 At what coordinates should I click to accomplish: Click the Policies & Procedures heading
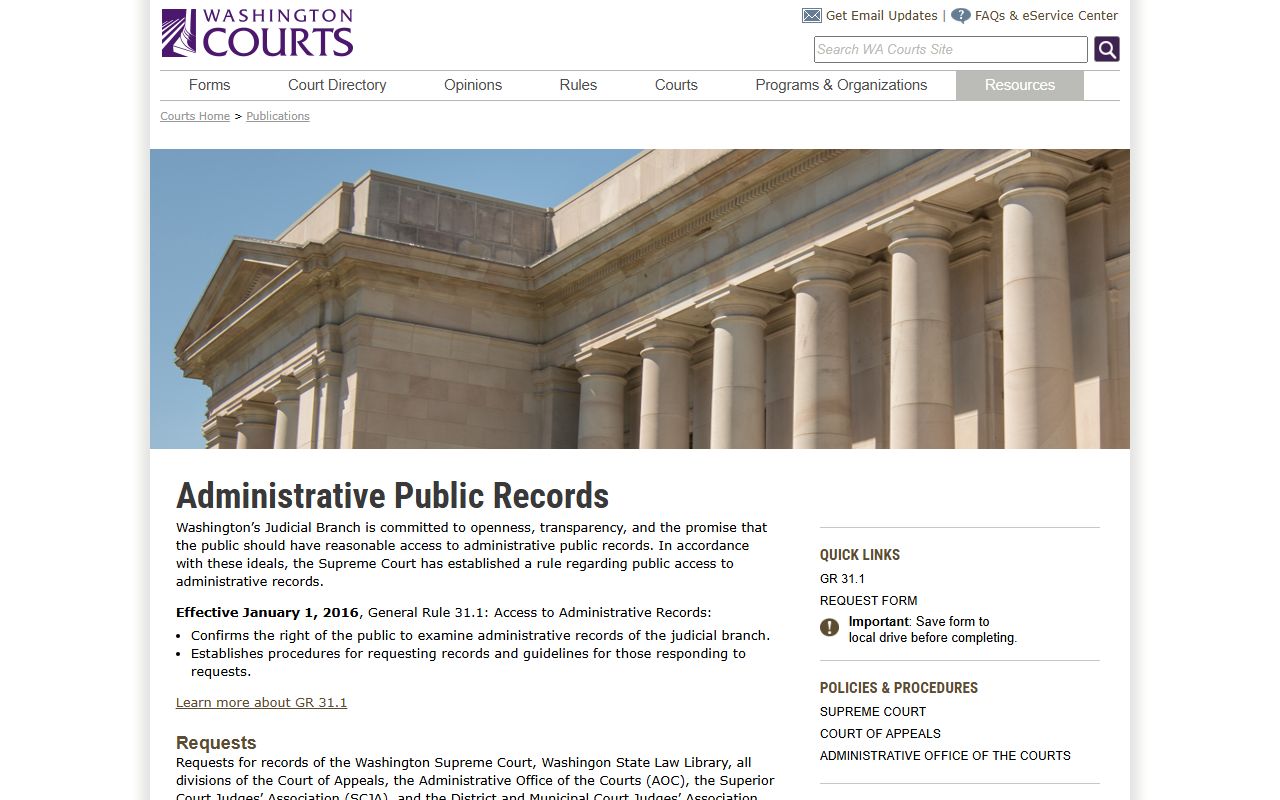pyautogui.click(x=899, y=688)
